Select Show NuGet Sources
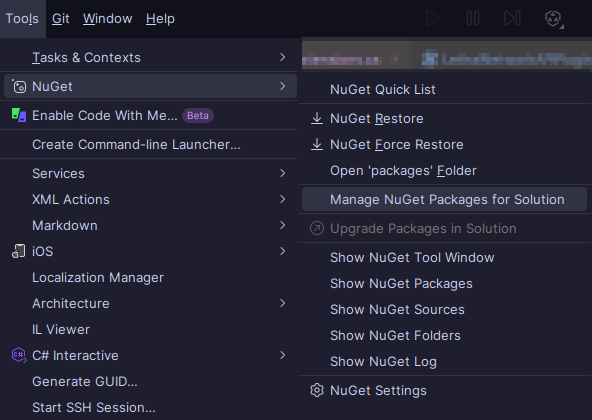The image size is (592, 420). click(x=444, y=309)
